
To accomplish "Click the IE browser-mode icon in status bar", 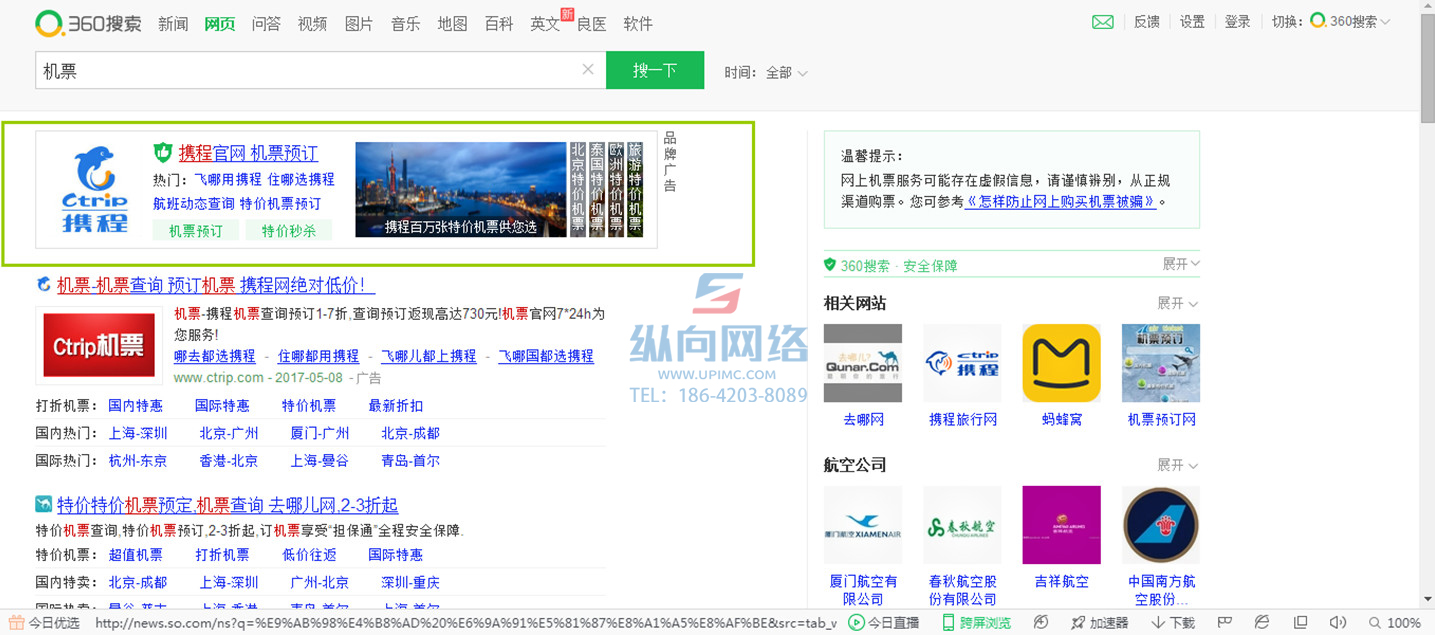I will click(x=1262, y=623).
